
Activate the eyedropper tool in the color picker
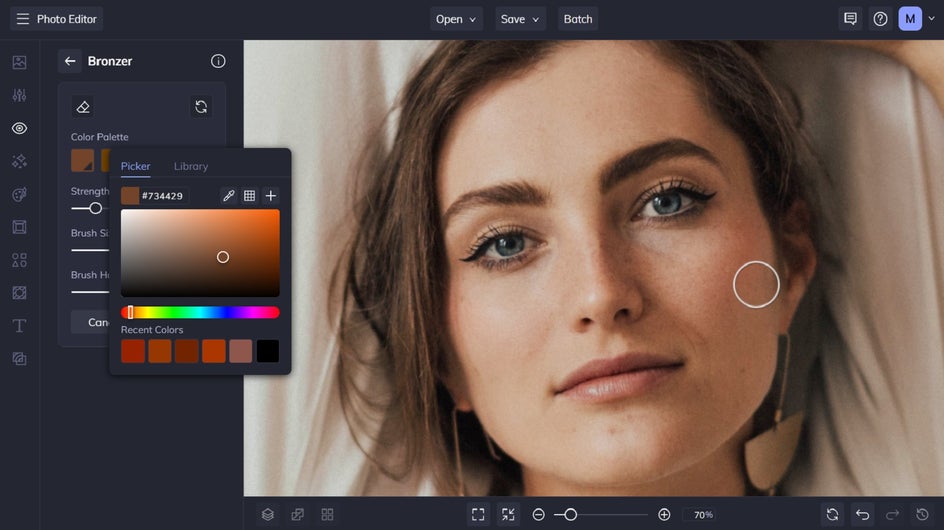click(228, 196)
